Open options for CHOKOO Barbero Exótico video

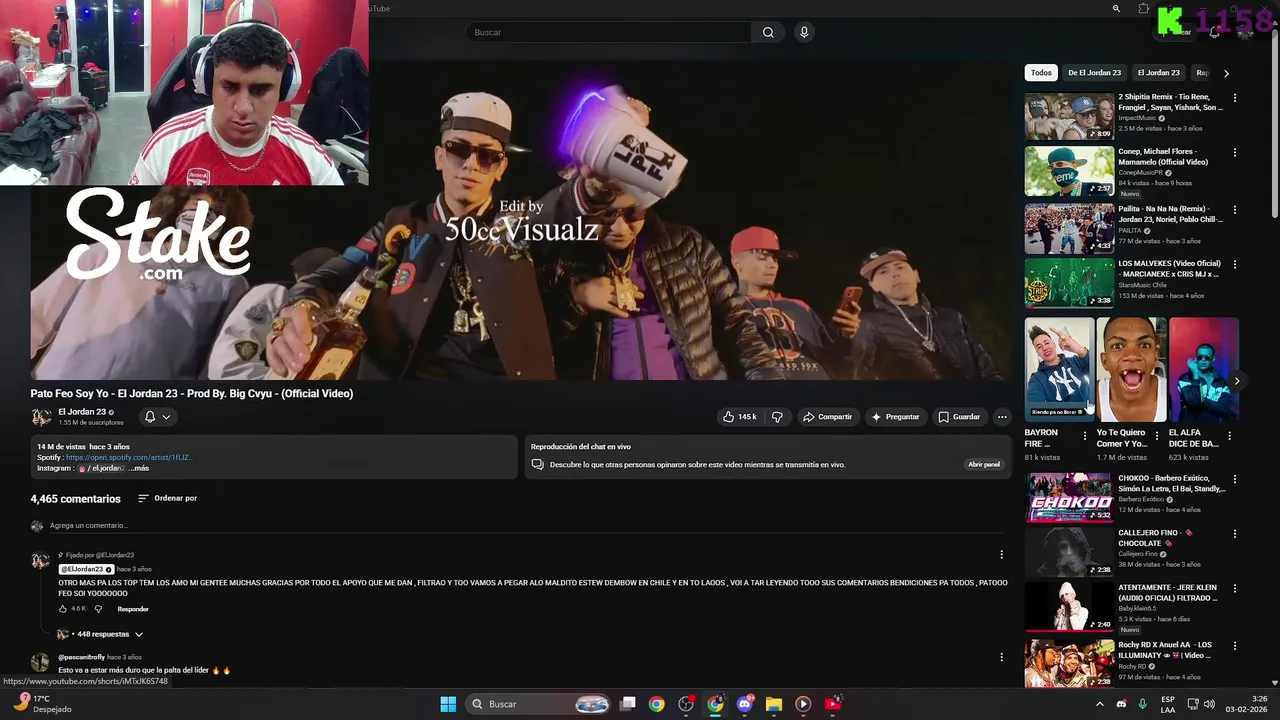(1235, 479)
